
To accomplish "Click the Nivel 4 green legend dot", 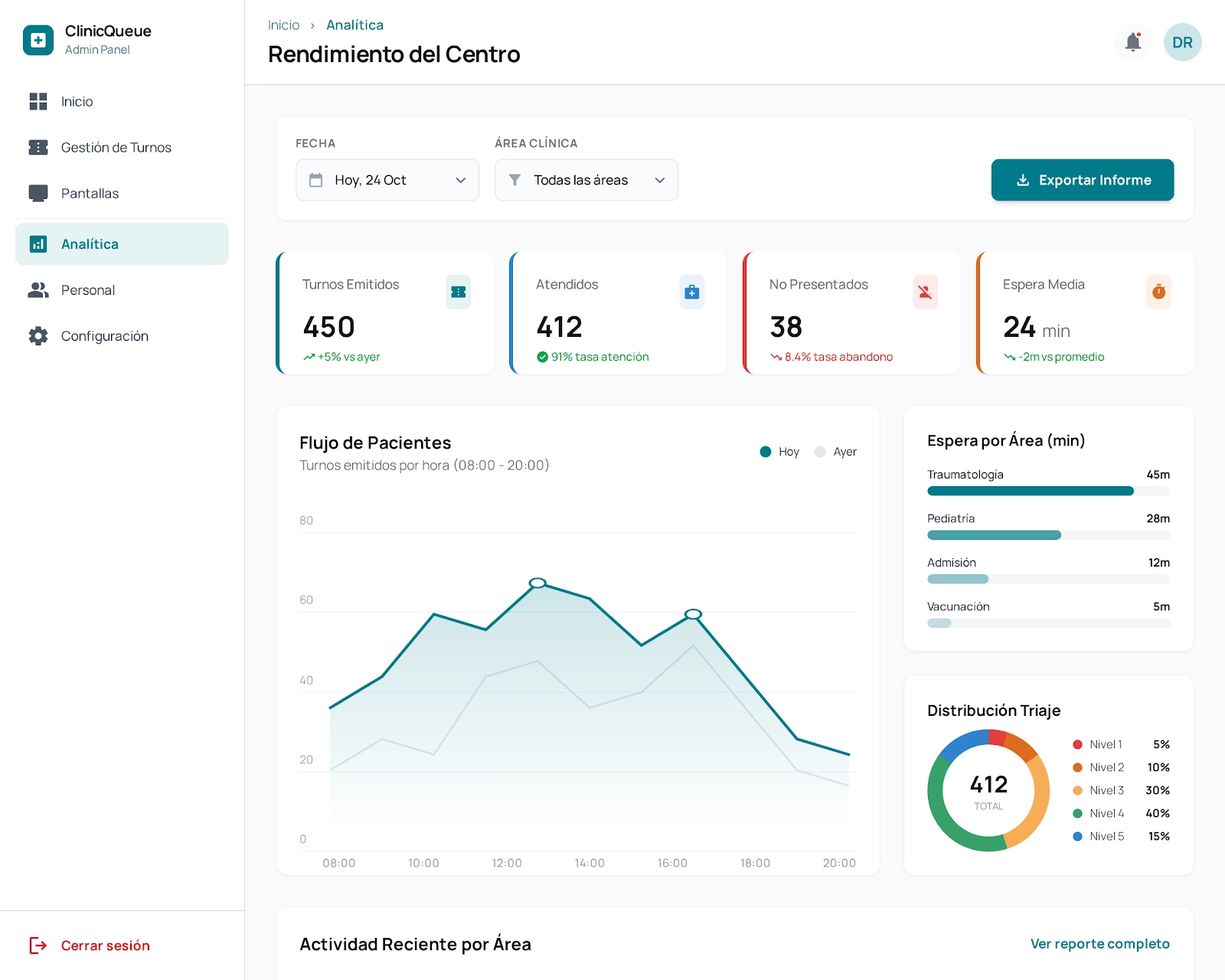I will tap(1078, 813).
